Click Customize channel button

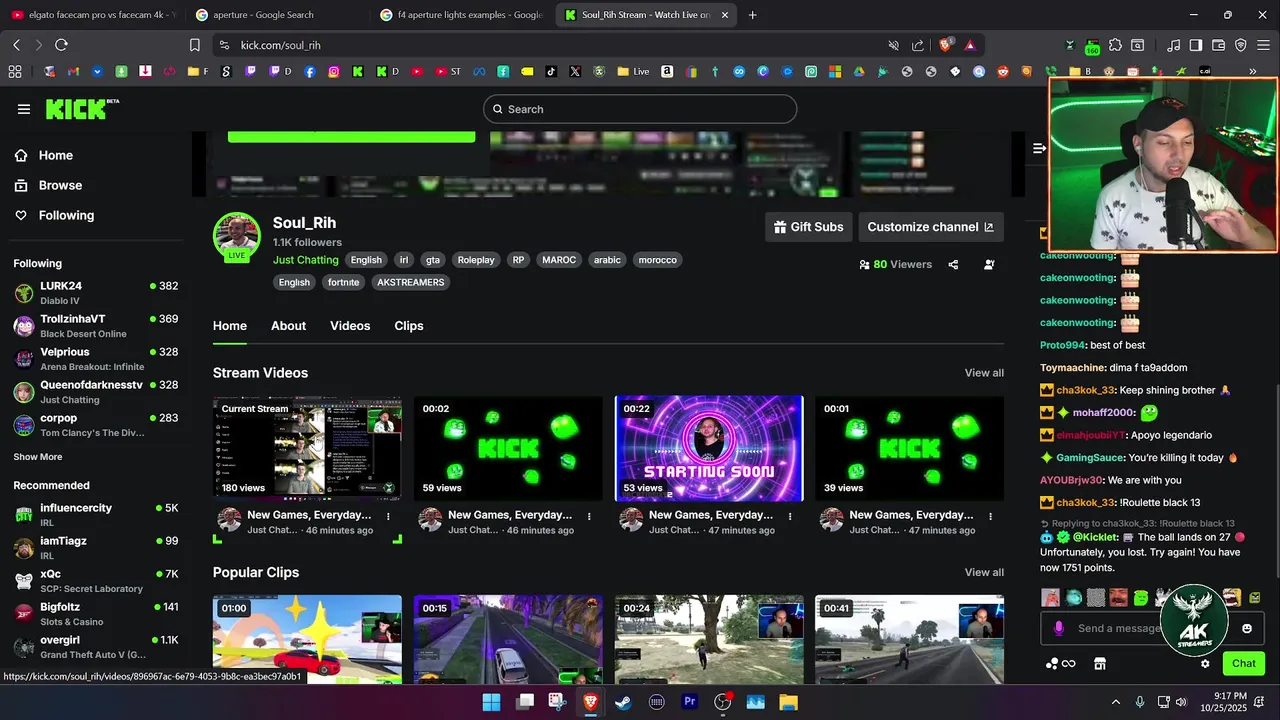click(930, 227)
